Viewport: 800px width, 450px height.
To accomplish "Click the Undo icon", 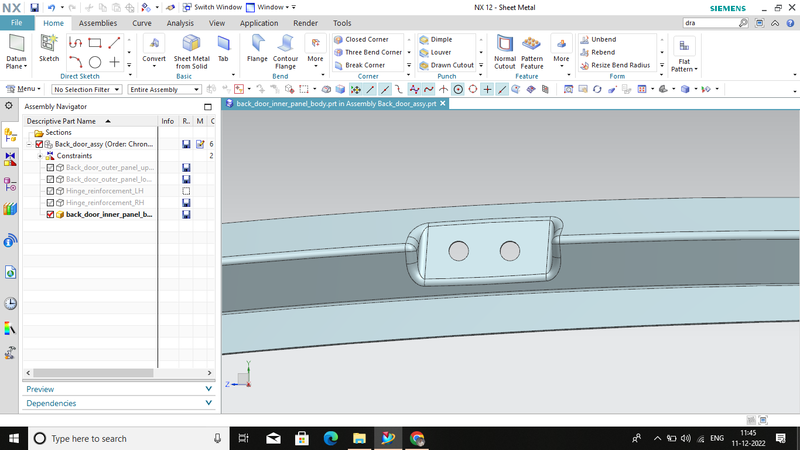I will pyautogui.click(x=52, y=8).
